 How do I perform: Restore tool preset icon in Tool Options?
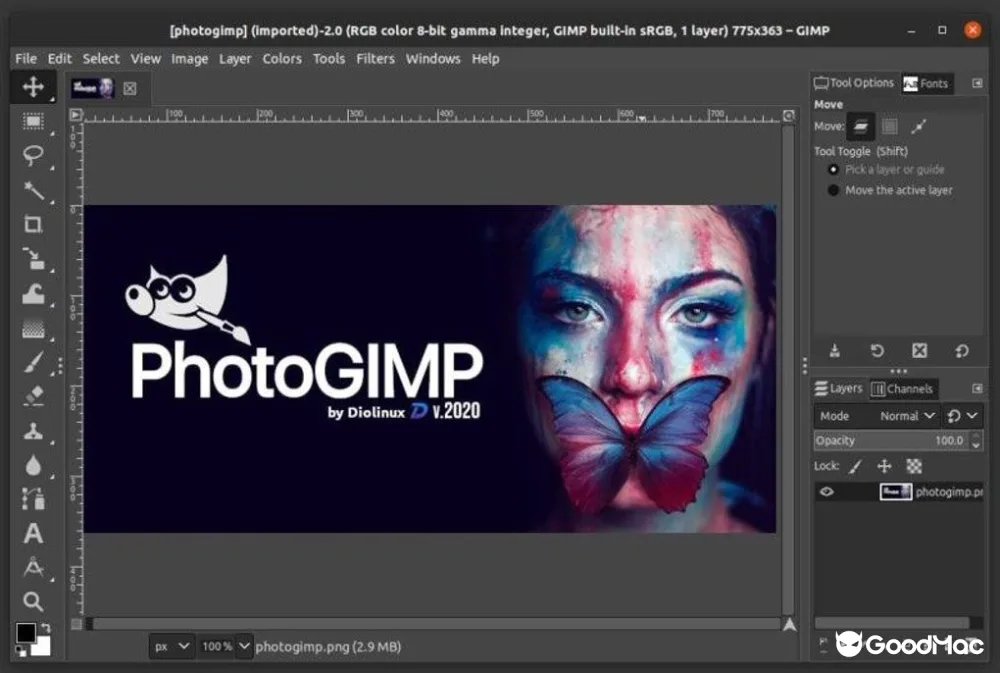click(x=877, y=350)
